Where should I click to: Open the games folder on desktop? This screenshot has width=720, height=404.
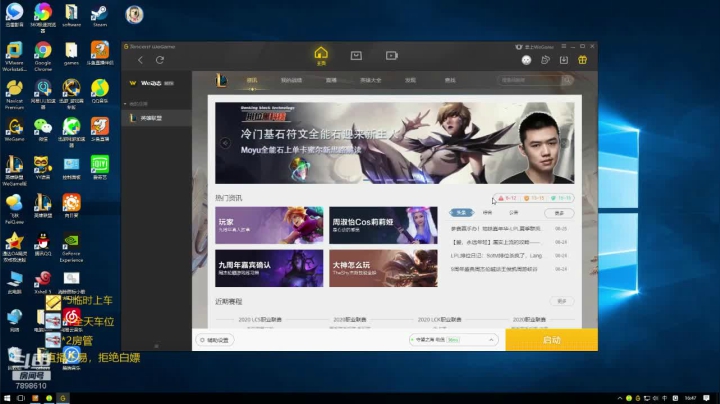click(x=71, y=53)
